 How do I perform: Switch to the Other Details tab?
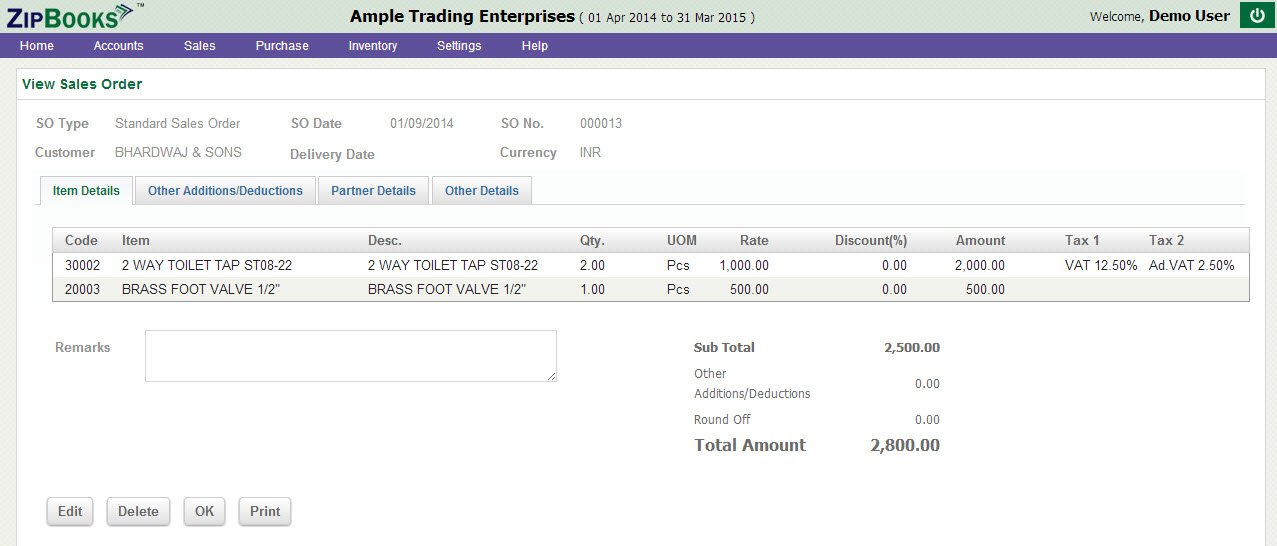tap(481, 191)
